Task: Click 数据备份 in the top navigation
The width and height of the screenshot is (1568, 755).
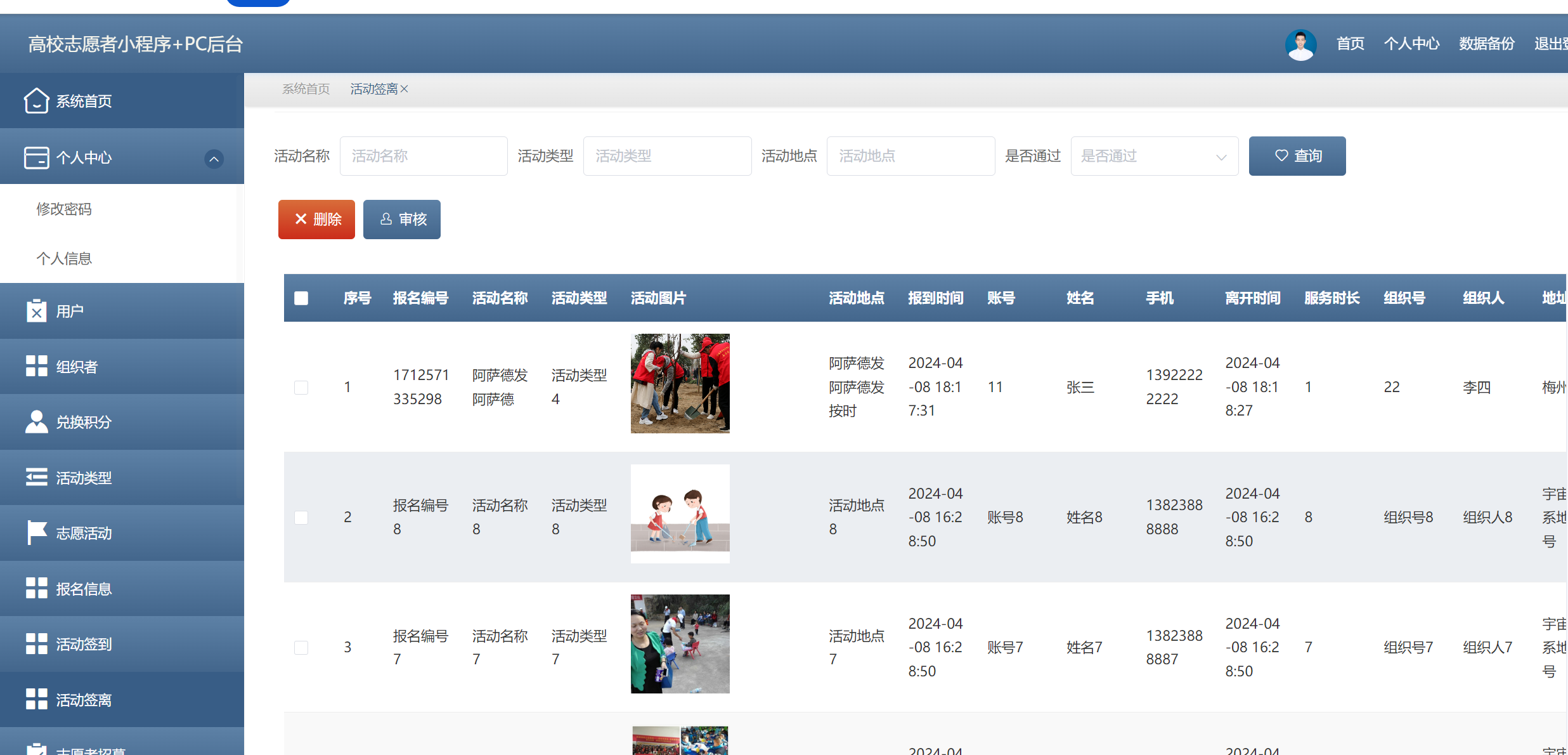Action: [x=1486, y=44]
